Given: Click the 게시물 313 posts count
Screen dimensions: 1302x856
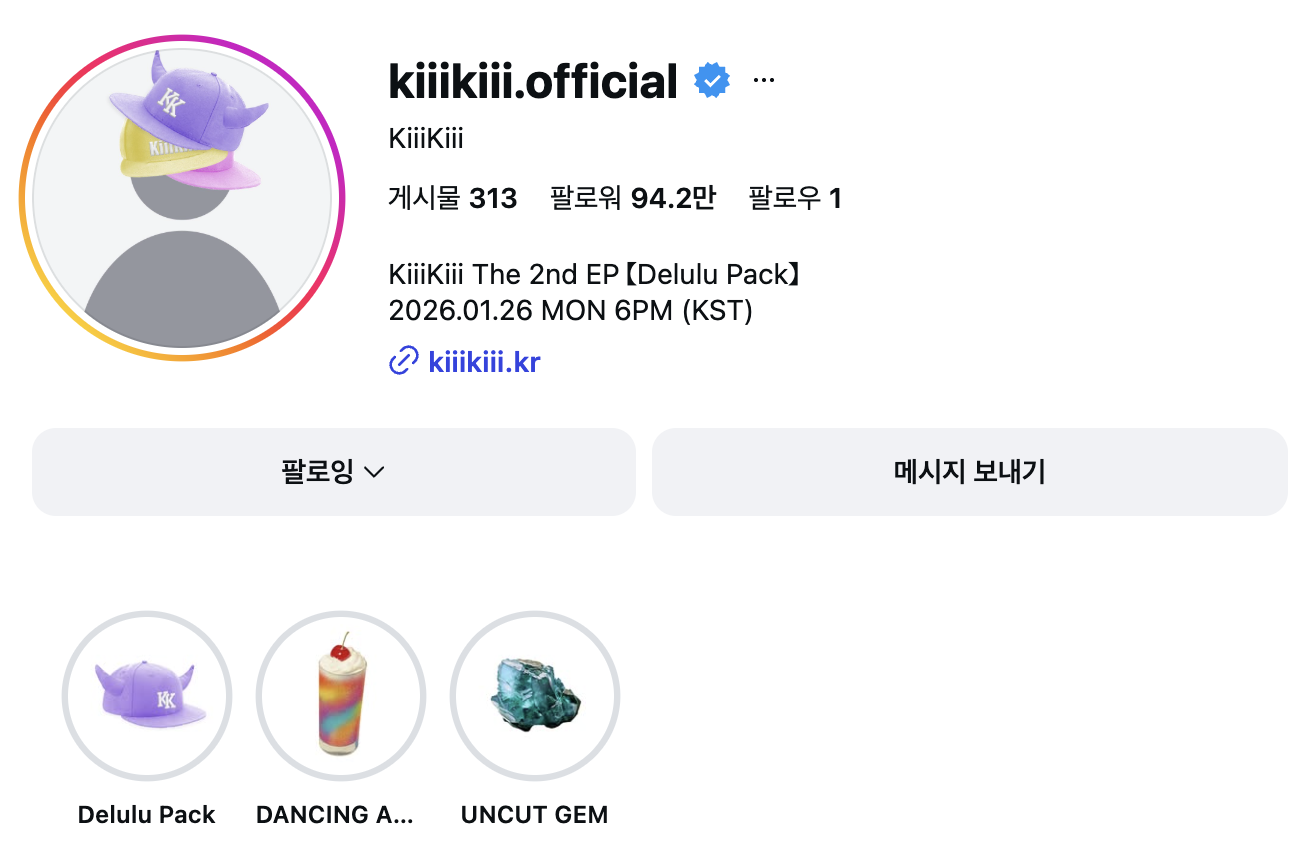Looking at the screenshot, I should point(453,198).
